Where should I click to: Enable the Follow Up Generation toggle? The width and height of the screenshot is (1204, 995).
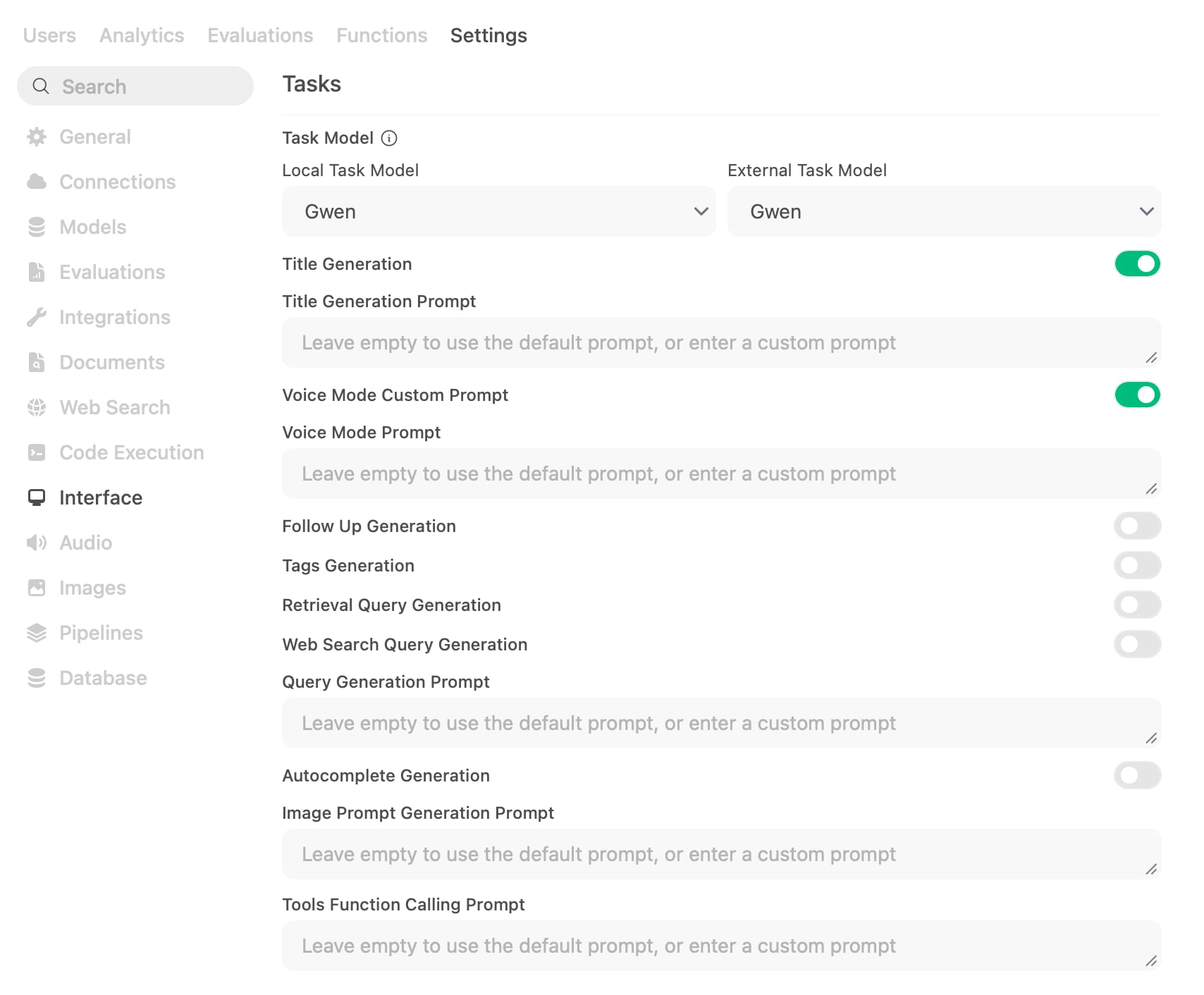pyautogui.click(x=1137, y=526)
